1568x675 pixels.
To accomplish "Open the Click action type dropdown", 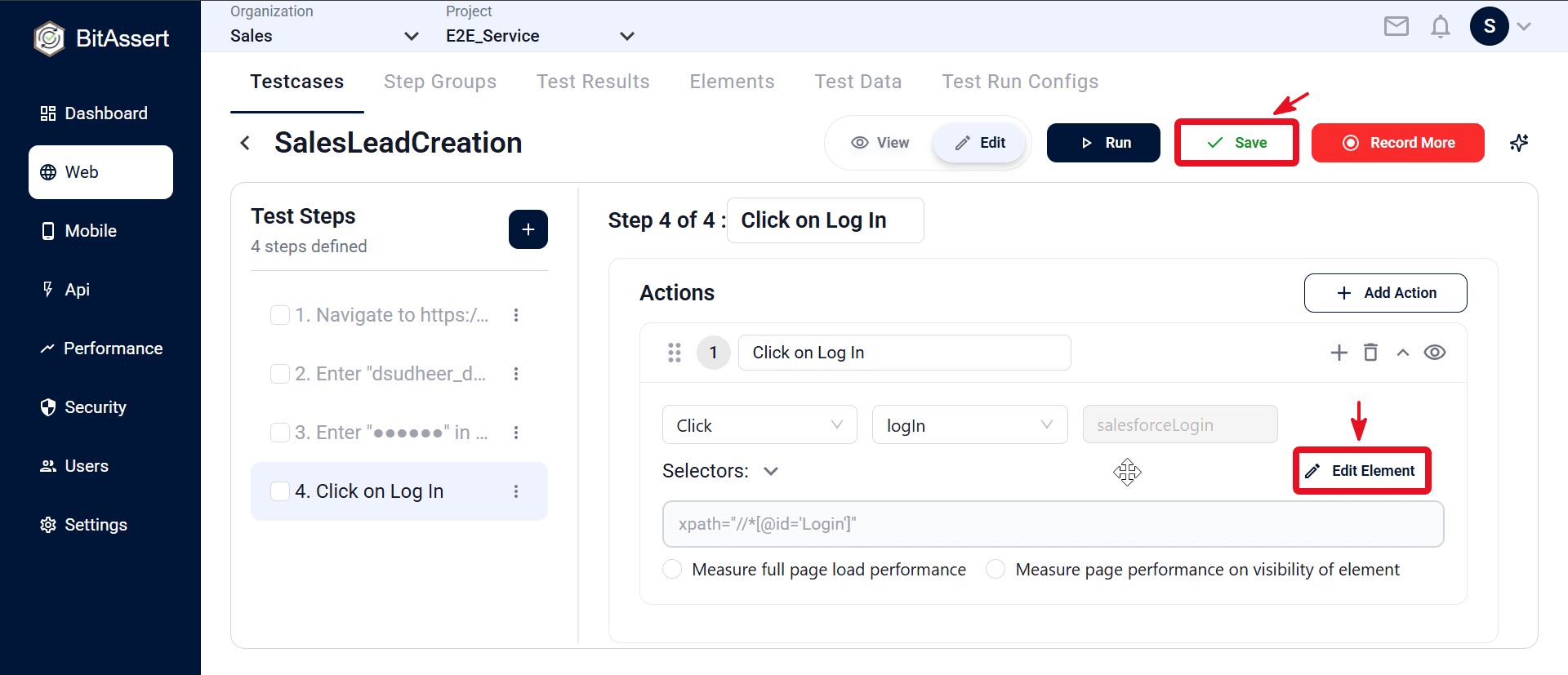I will (759, 424).
